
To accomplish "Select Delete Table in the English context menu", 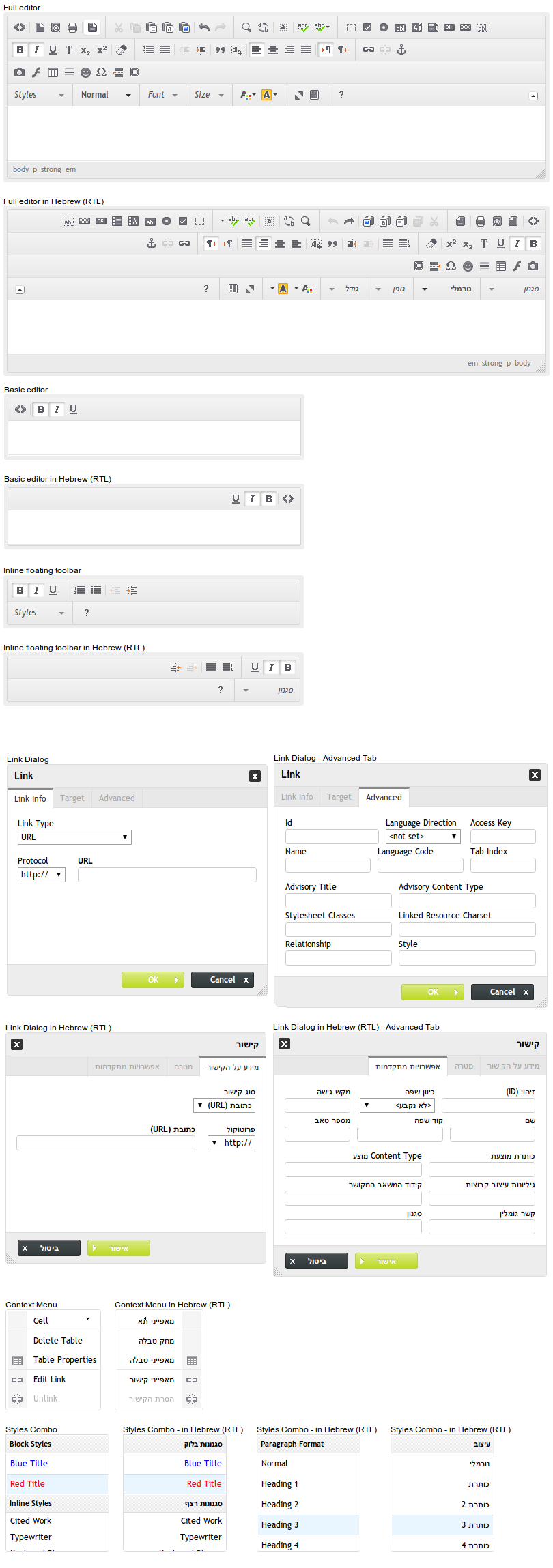I will coord(57,1340).
